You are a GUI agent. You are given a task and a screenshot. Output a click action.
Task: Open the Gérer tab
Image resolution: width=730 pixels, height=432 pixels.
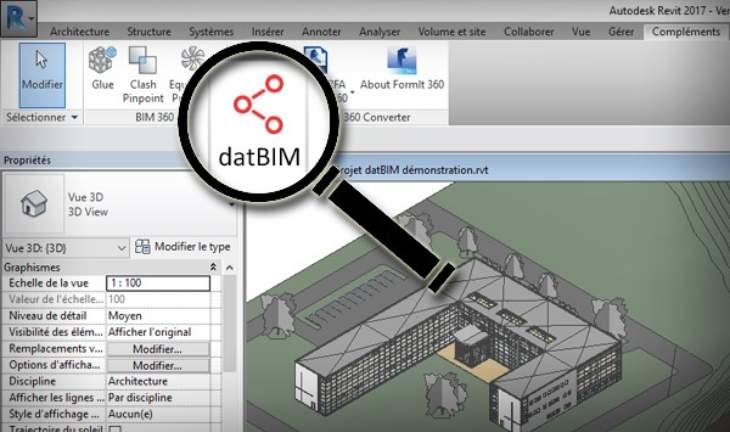click(x=621, y=32)
